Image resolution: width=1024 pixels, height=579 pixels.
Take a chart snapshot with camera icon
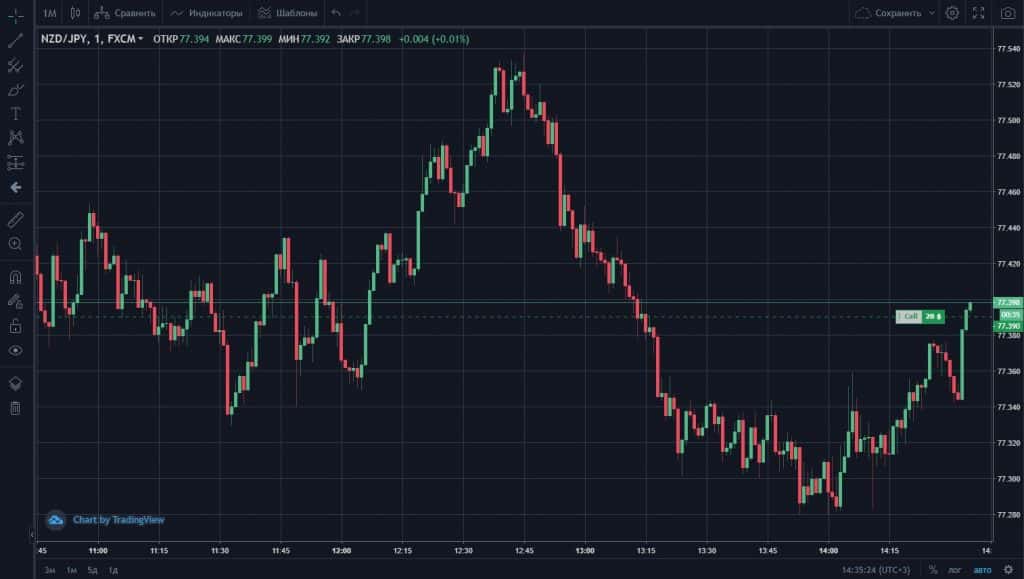1008,13
